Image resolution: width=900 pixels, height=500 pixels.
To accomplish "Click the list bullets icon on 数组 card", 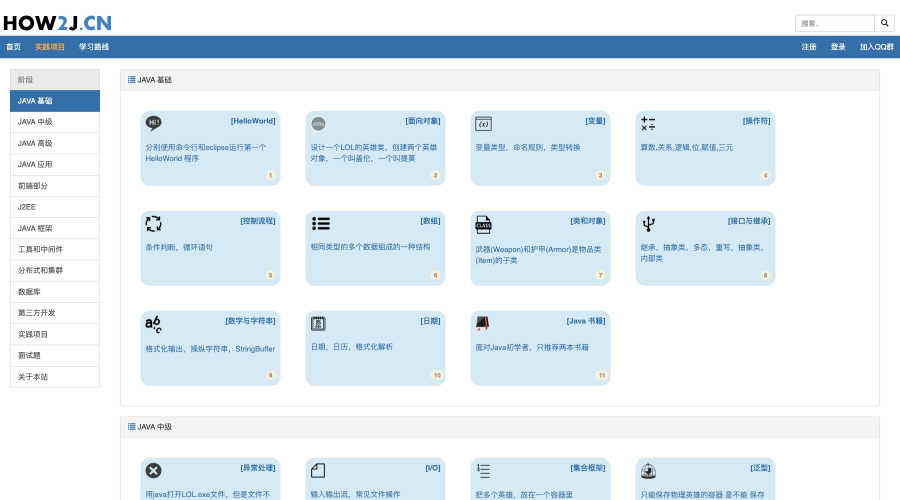I will click(321, 223).
